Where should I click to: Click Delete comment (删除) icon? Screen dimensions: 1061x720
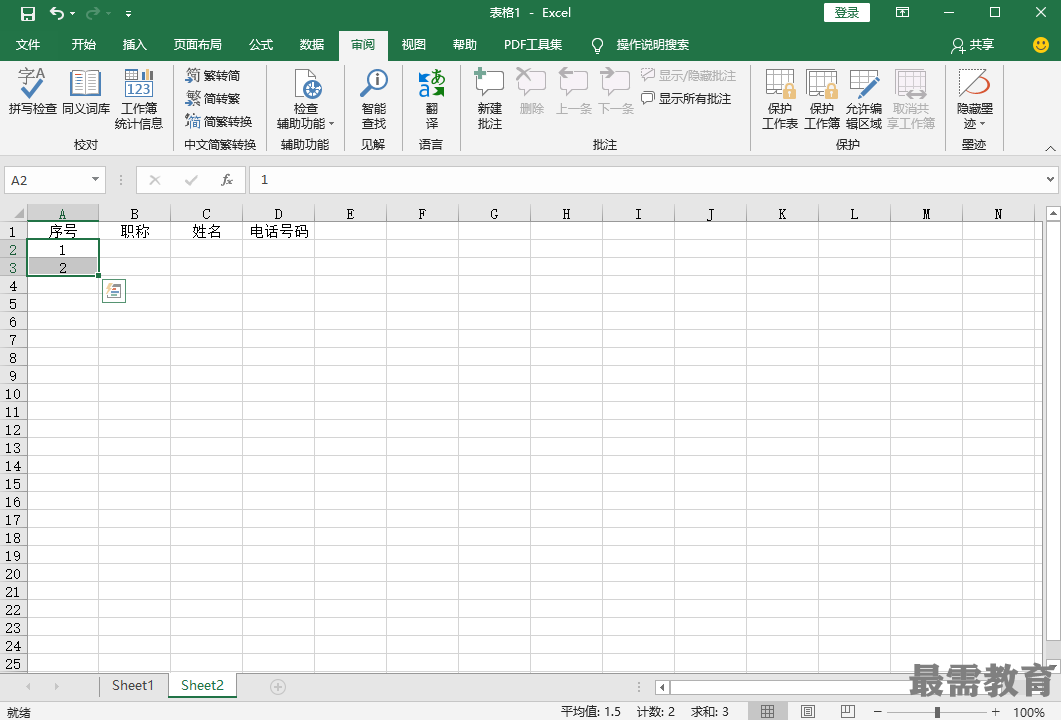pos(532,92)
